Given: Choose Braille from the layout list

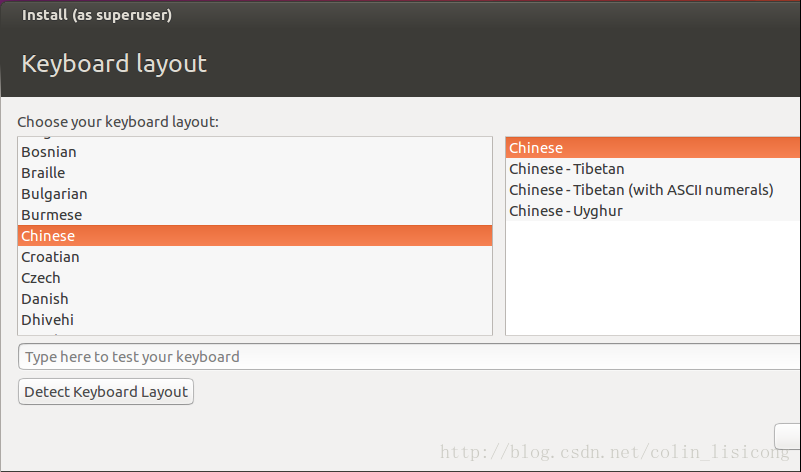Looking at the screenshot, I should point(43,173).
